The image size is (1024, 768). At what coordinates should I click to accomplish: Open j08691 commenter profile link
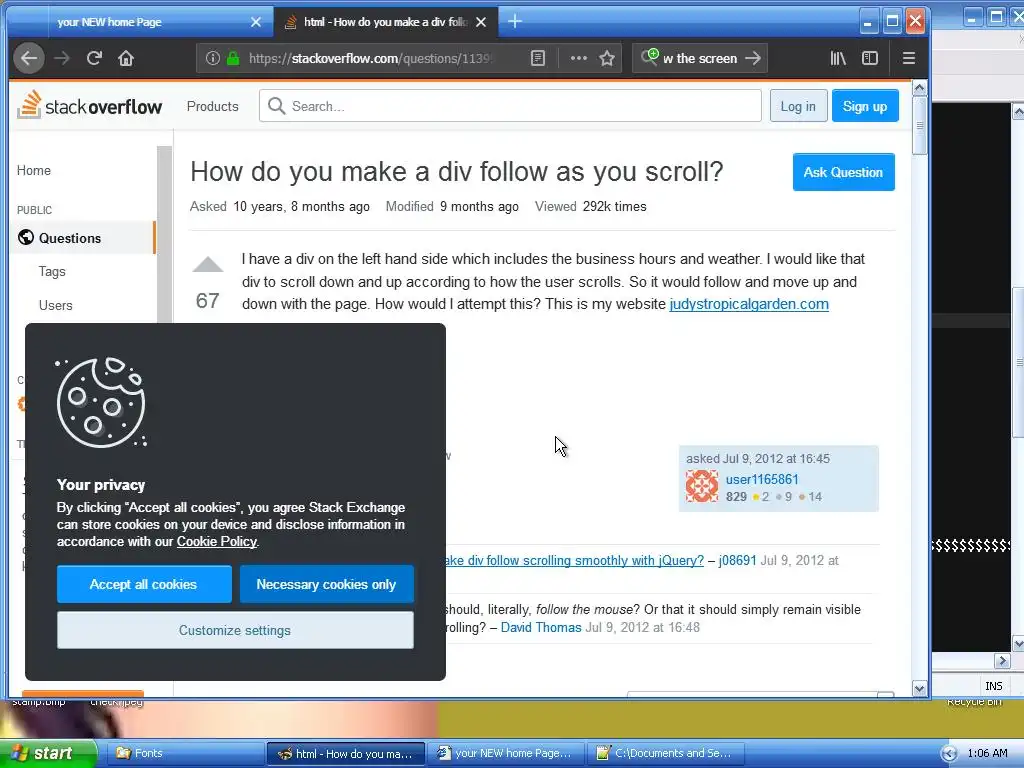(x=737, y=560)
